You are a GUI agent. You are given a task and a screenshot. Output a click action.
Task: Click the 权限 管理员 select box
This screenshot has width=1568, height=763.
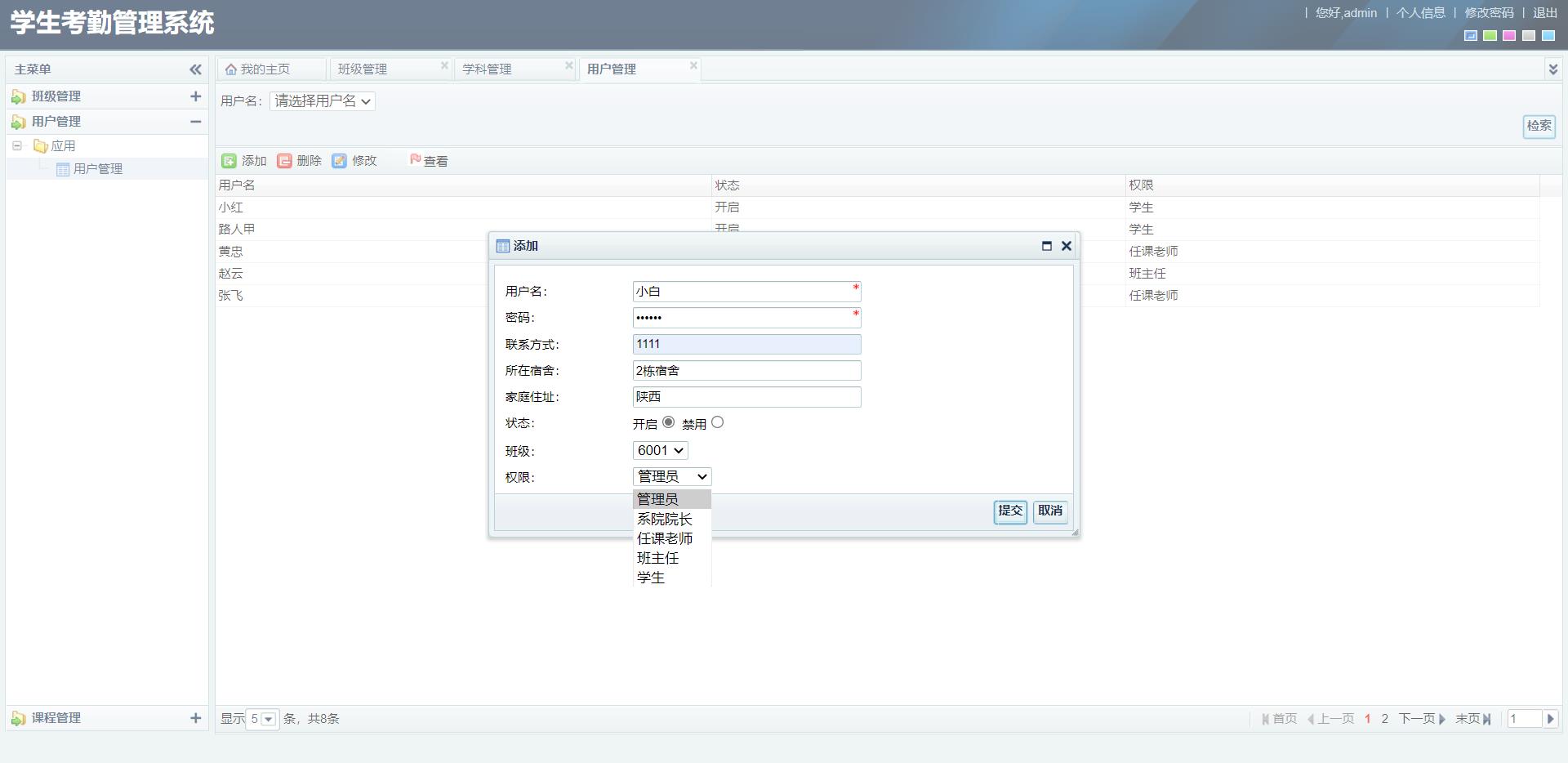672,477
